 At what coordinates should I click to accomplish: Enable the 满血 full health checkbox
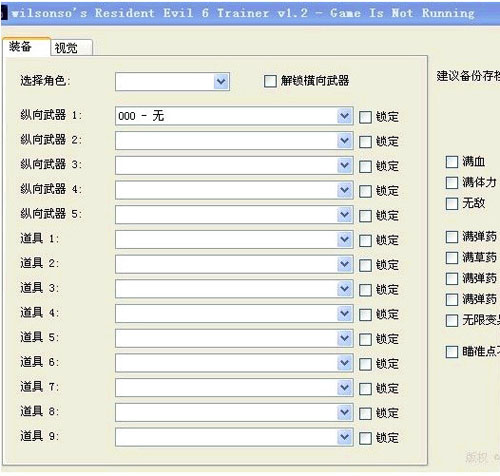pos(452,162)
